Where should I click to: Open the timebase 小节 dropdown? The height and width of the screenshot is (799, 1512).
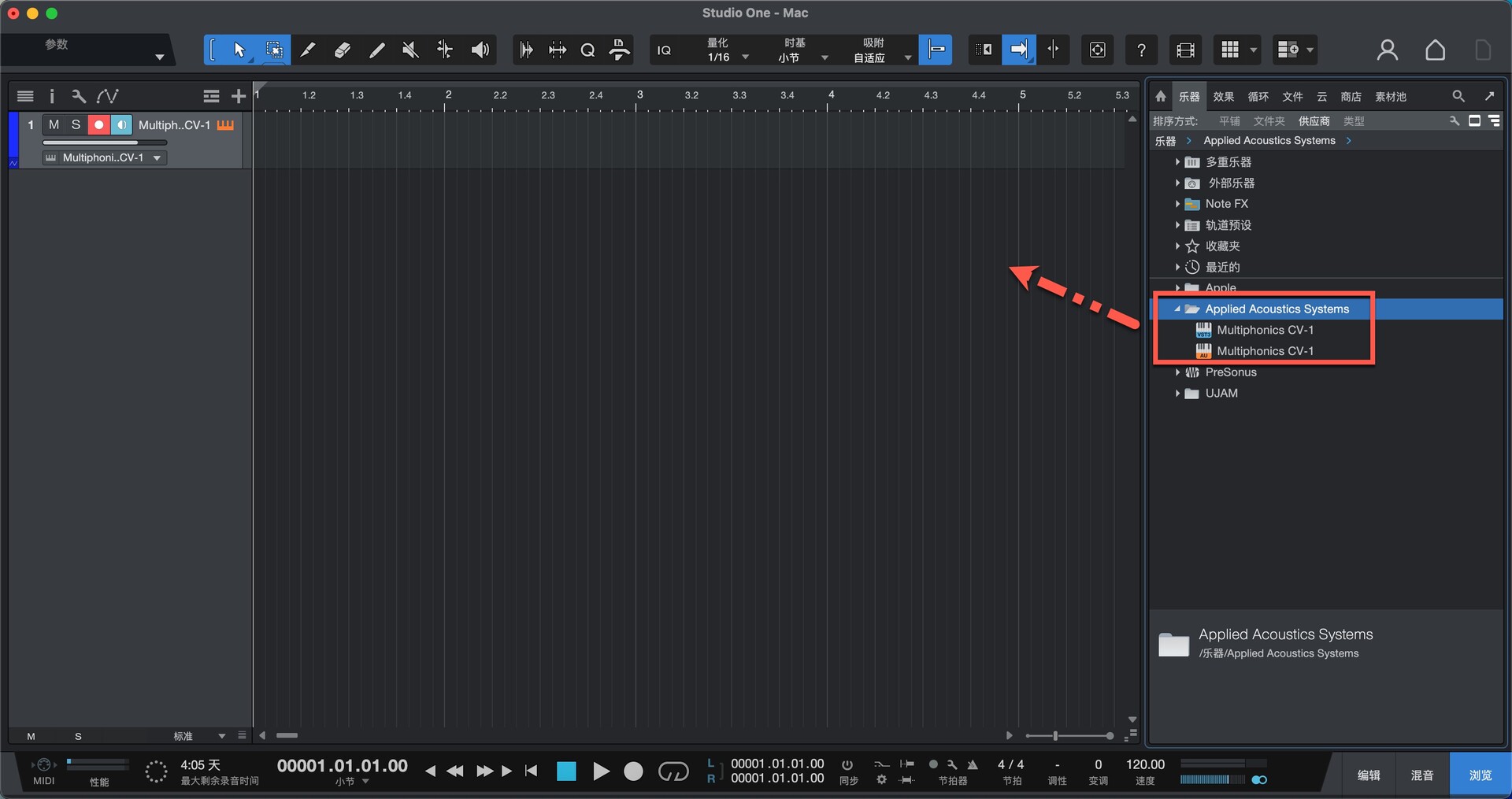[825, 57]
